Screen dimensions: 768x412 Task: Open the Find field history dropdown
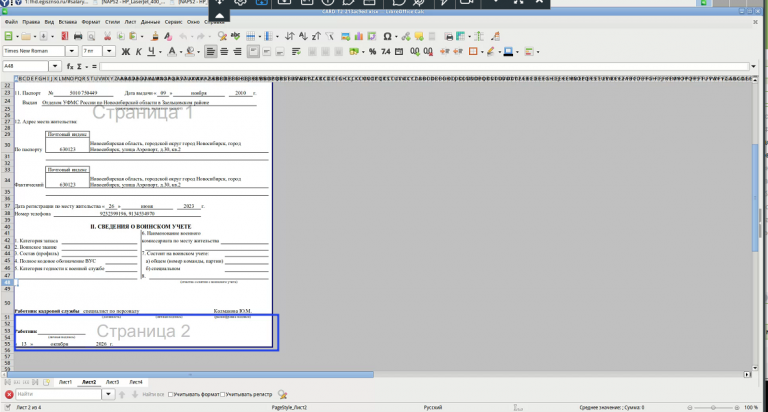click(x=108, y=394)
